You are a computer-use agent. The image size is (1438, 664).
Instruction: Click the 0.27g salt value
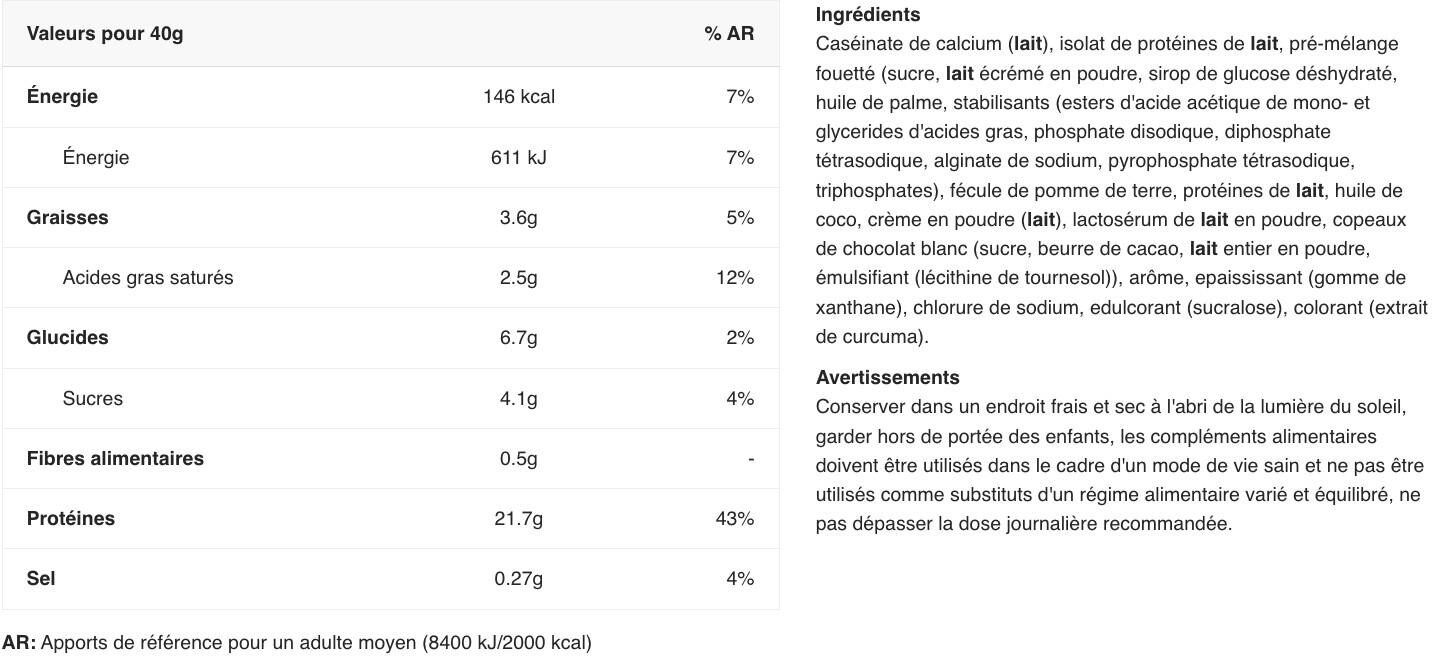(x=518, y=579)
